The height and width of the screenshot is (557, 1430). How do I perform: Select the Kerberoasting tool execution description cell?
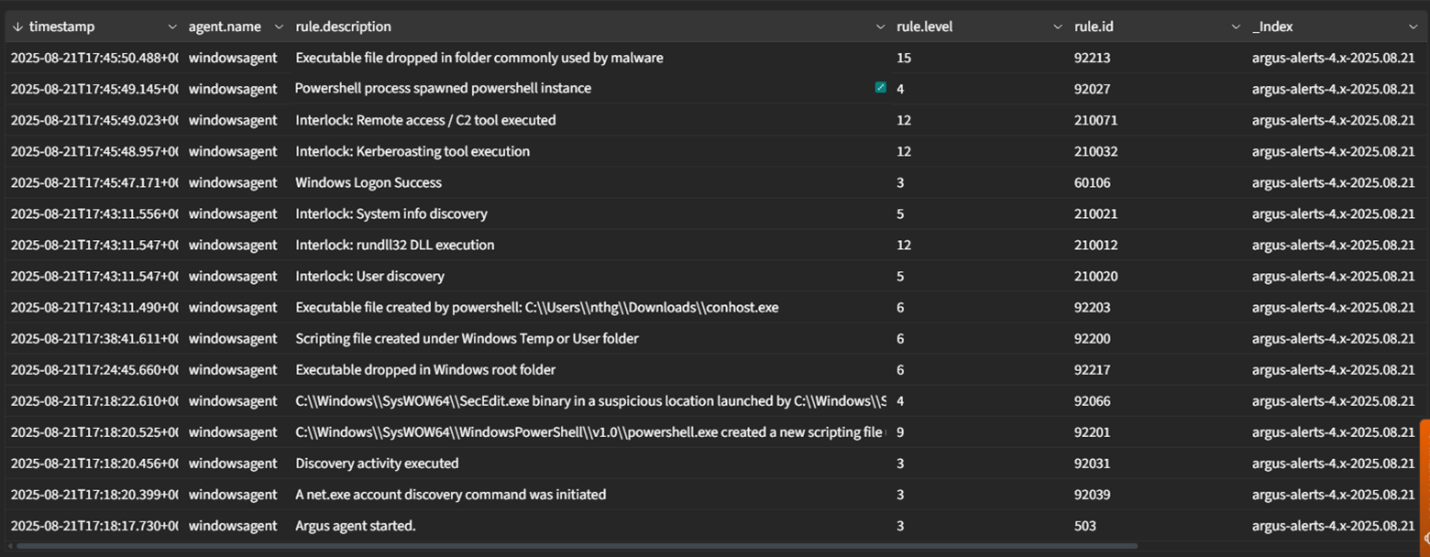tap(412, 152)
